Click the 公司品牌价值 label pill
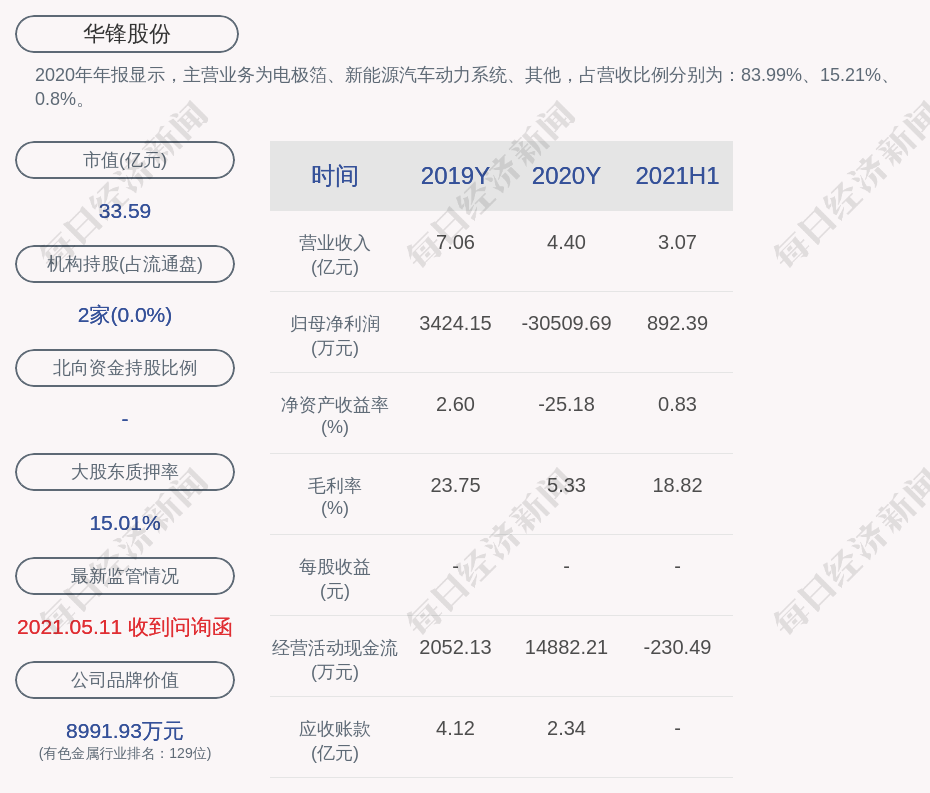The image size is (930, 793). [x=125, y=680]
